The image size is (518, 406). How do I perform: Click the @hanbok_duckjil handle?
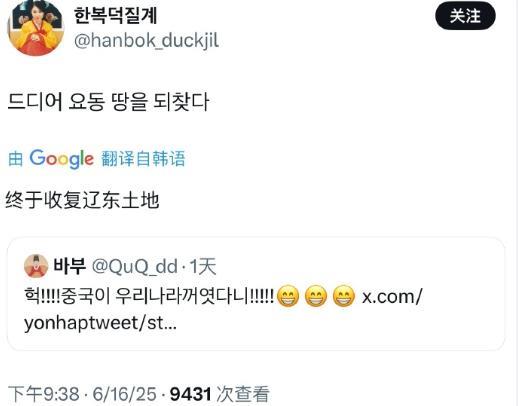pos(146,41)
